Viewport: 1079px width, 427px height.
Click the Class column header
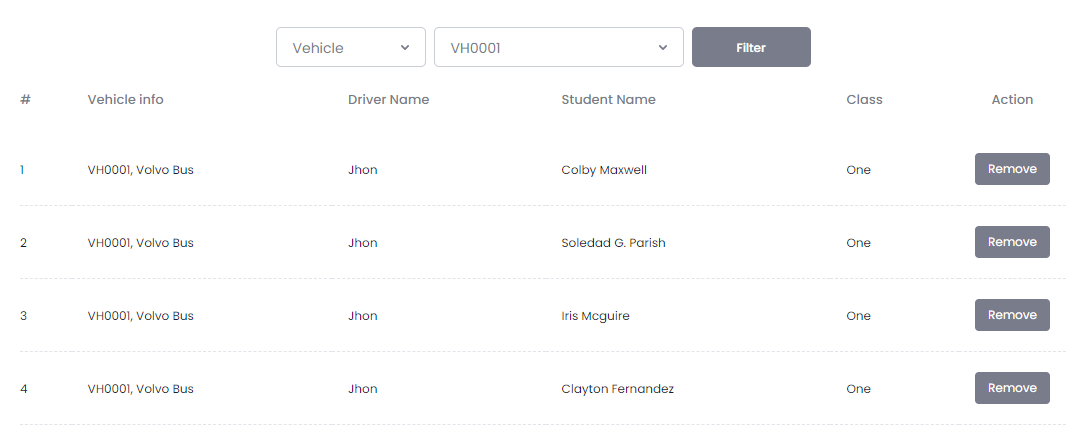864,100
